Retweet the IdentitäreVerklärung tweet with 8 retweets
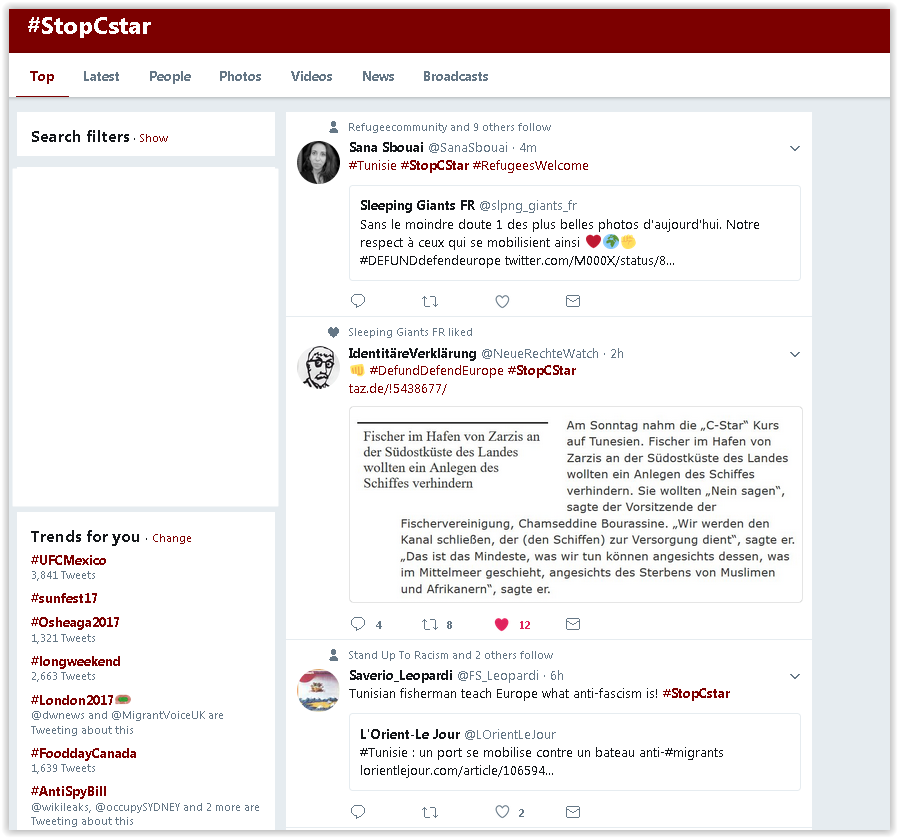The height and width of the screenshot is (838, 898). [x=430, y=624]
